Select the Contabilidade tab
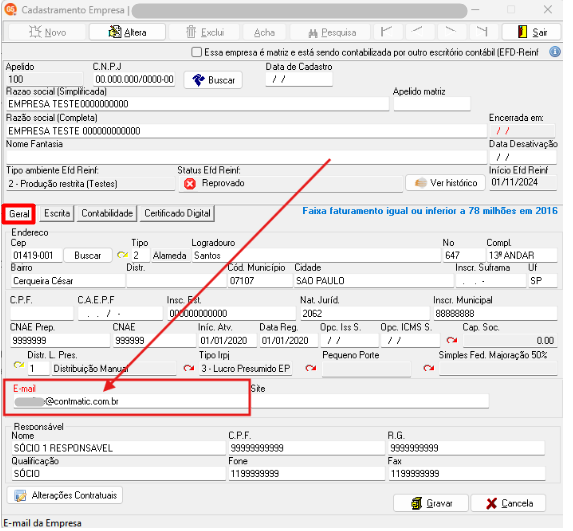 tap(107, 213)
